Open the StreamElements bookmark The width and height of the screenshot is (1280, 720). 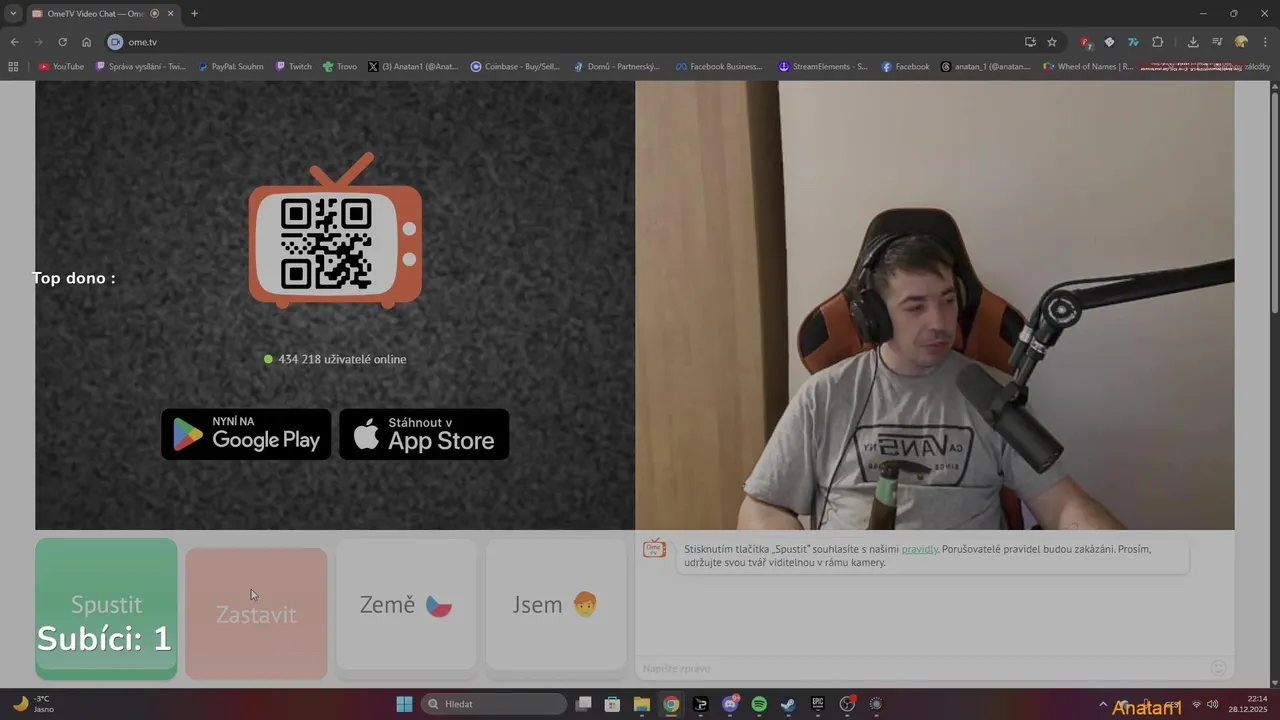pyautogui.click(x=823, y=67)
